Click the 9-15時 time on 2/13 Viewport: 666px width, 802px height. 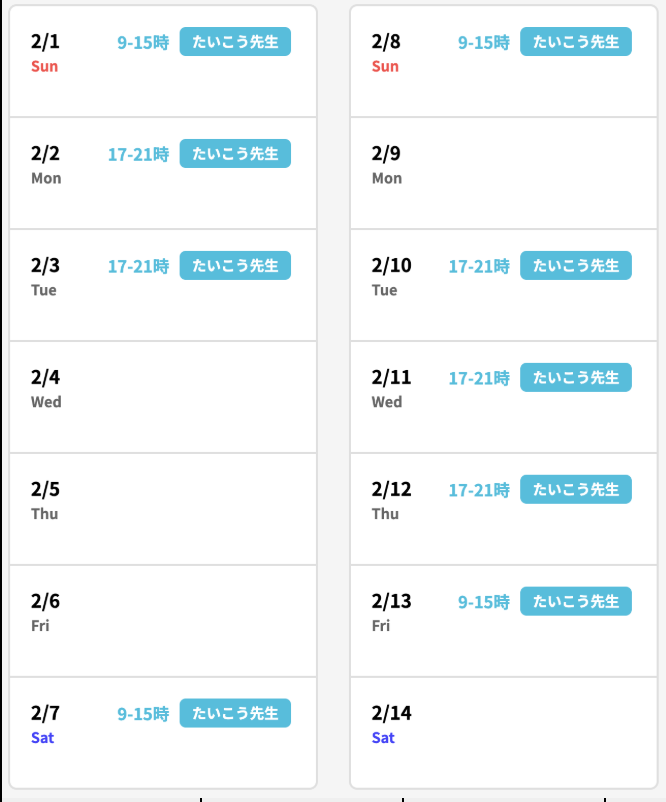484,603
